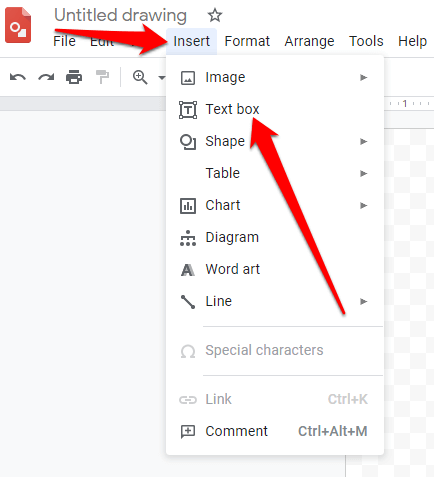Star the Untitled drawing document
434x477 pixels.
pyautogui.click(x=215, y=15)
